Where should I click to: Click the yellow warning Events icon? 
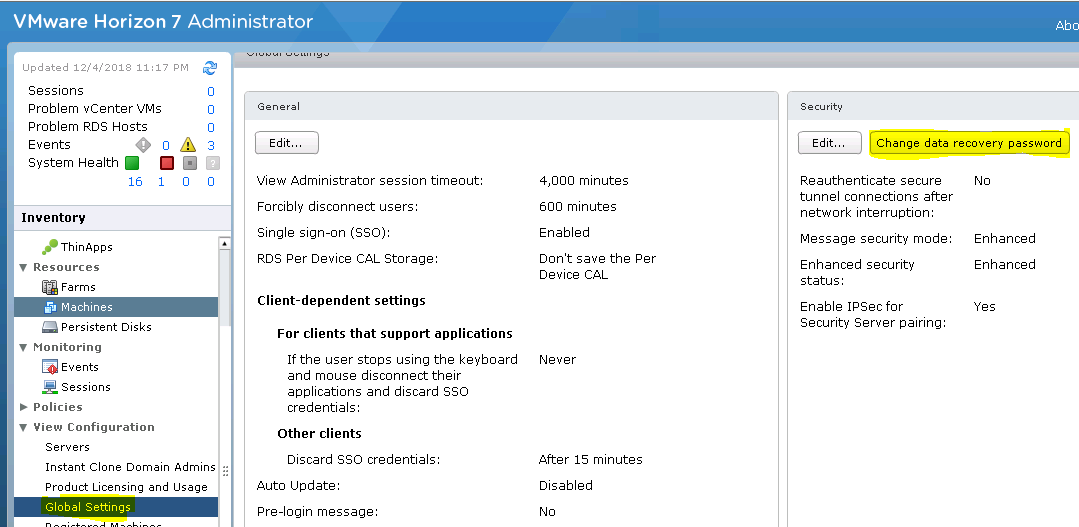(187, 145)
